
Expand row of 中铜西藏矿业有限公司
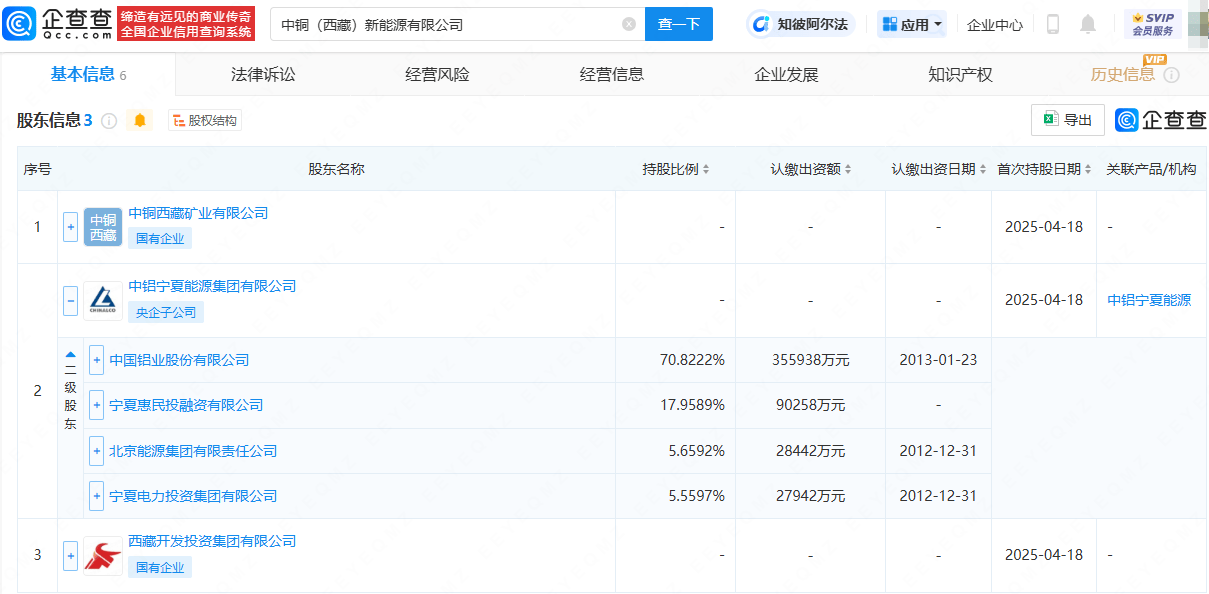tap(70, 227)
